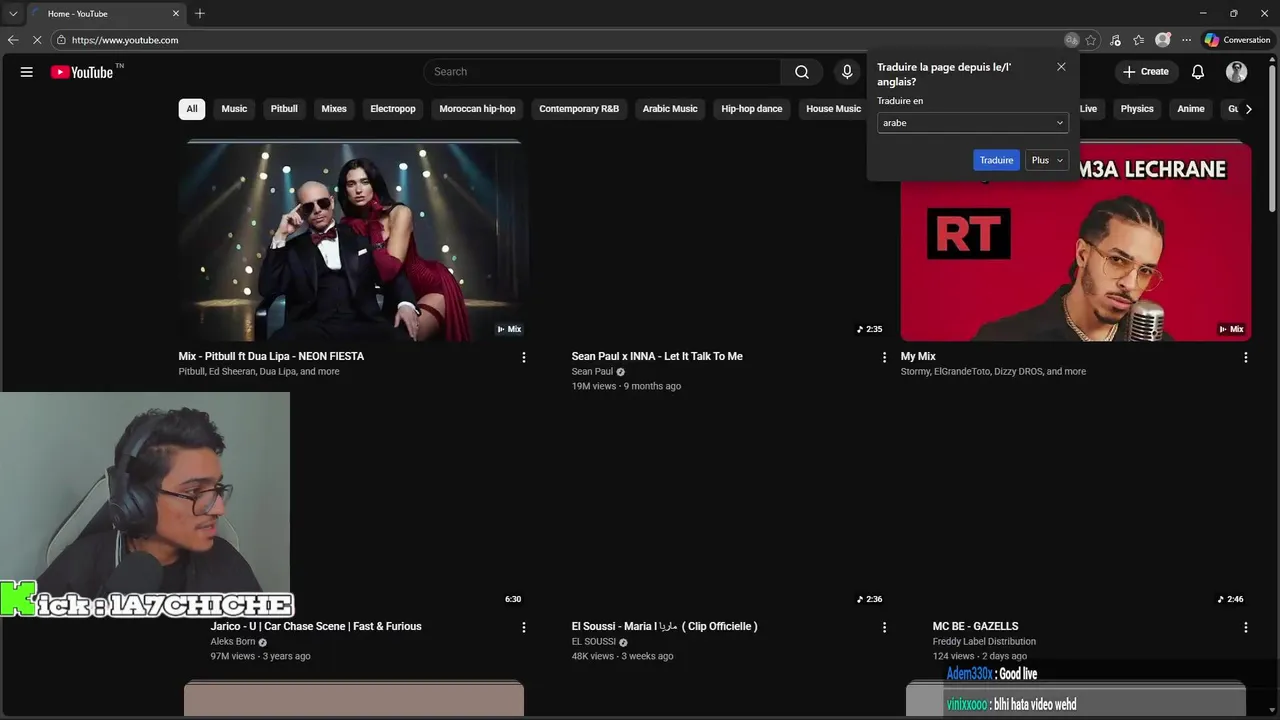1280x720 pixels.
Task: Select the Arabic Music chip
Action: tap(670, 109)
